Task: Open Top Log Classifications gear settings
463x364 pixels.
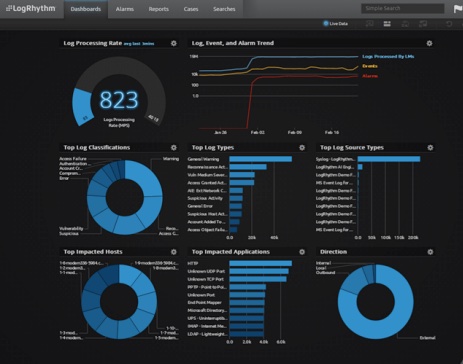Action: (x=174, y=147)
